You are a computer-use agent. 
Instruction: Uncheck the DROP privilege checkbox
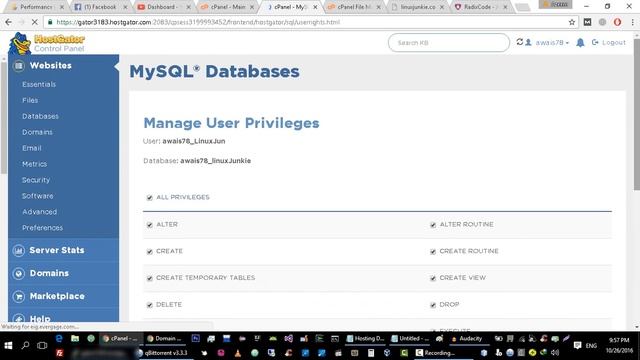433,305
